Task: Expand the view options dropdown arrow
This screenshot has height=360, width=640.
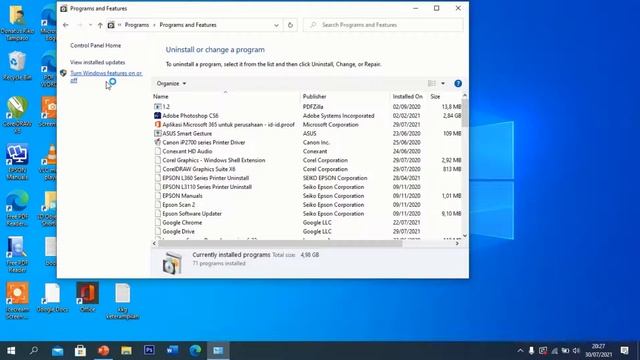Action: click(443, 83)
